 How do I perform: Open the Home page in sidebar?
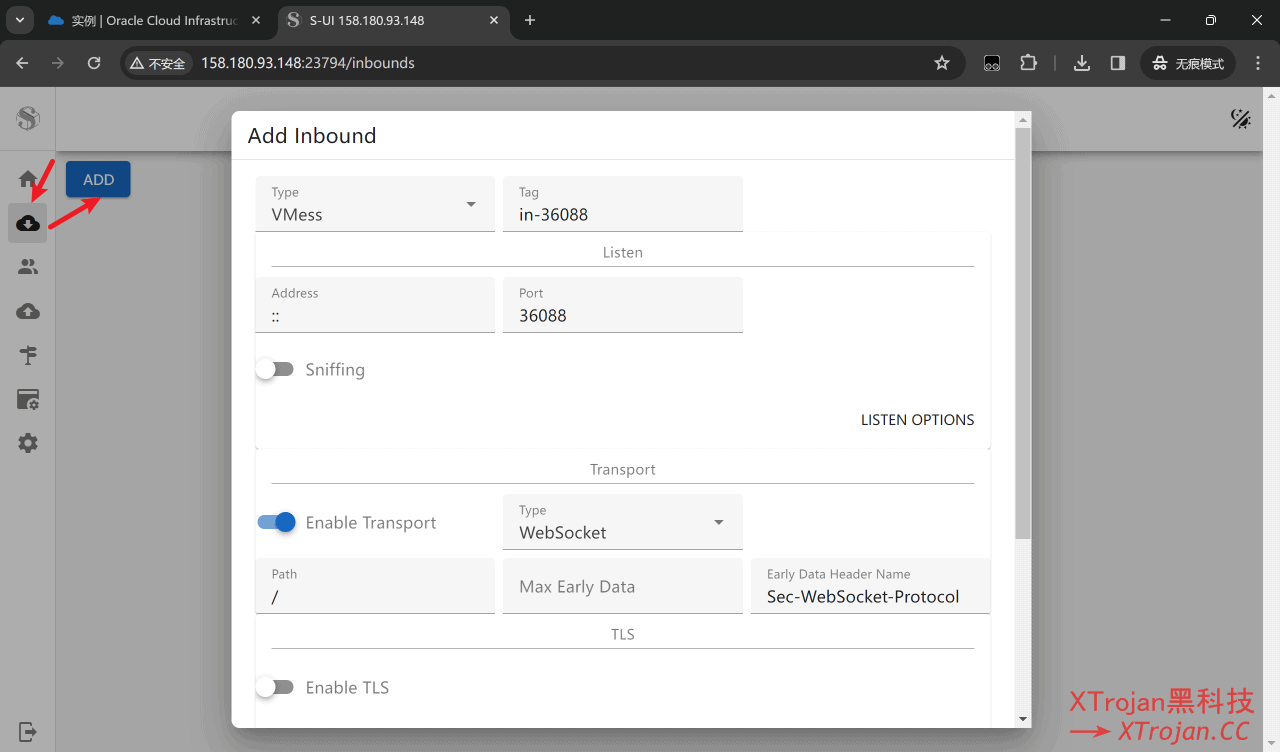[x=28, y=180]
